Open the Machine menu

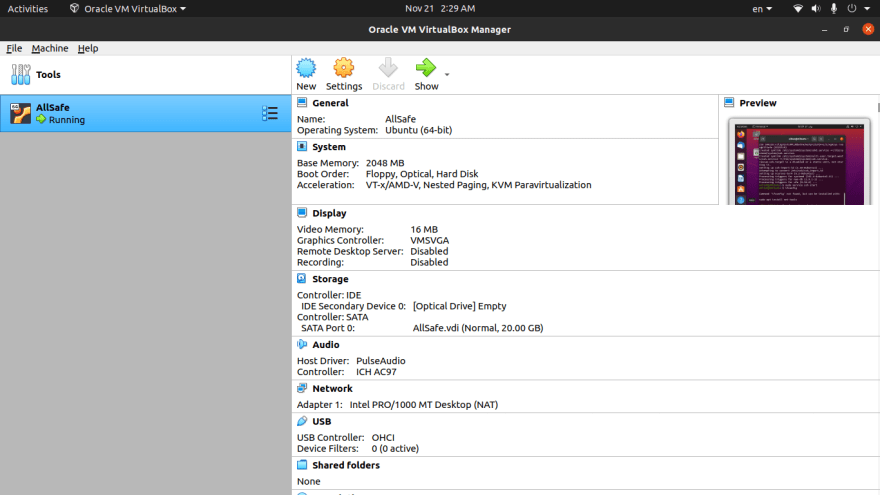50,48
